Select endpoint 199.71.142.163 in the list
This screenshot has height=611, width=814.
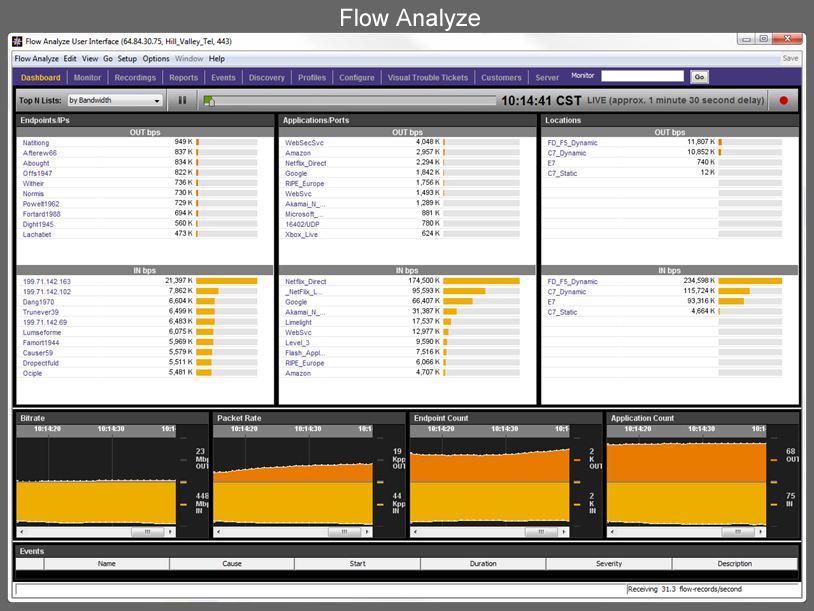47,282
